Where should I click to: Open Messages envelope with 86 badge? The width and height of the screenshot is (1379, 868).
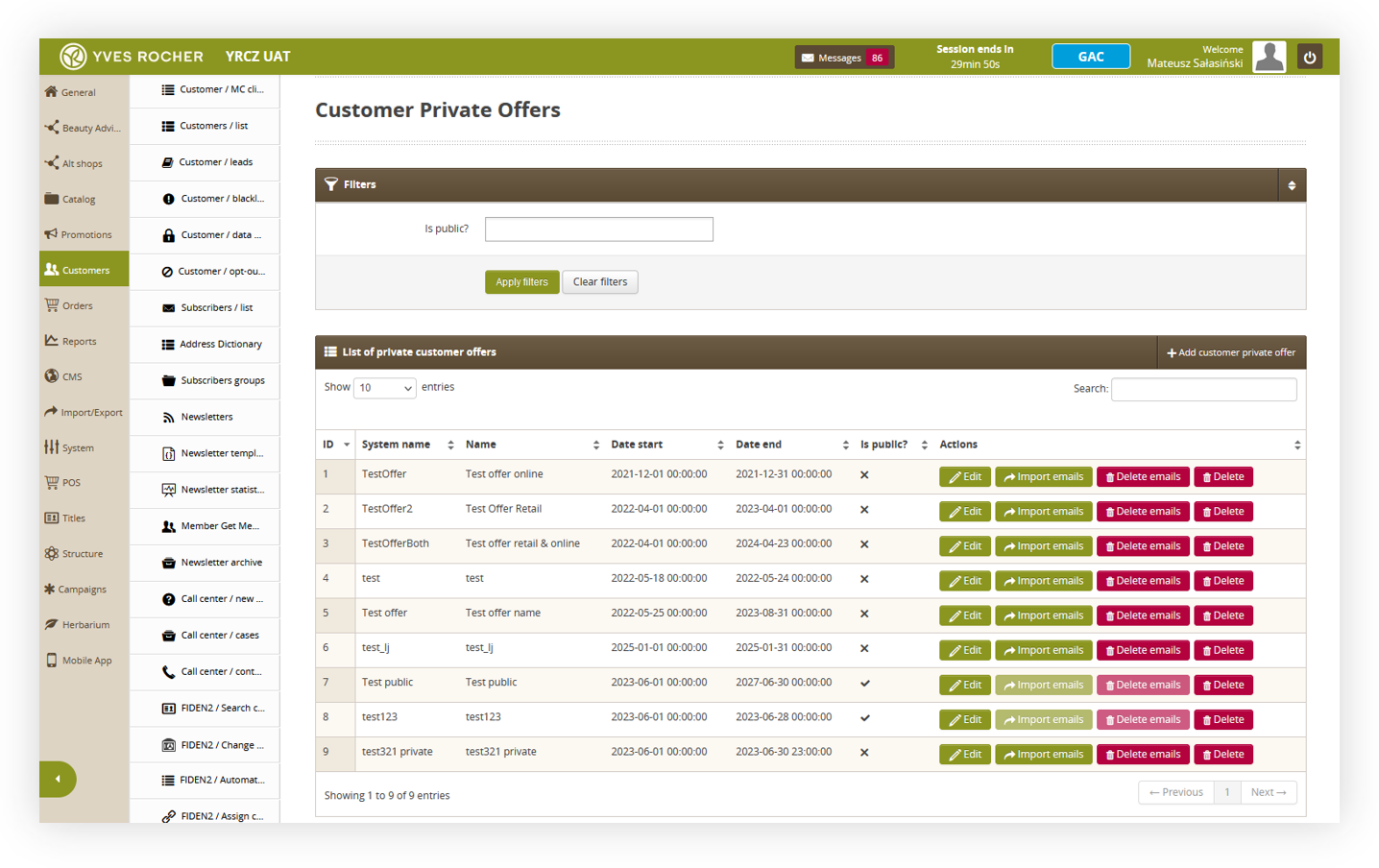844,58
